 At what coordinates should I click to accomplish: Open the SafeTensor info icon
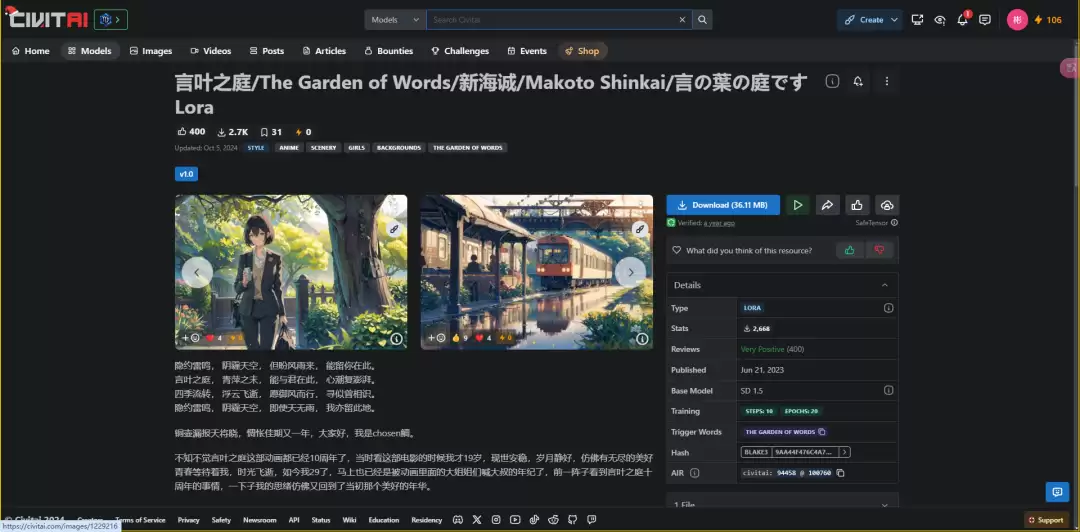894,223
